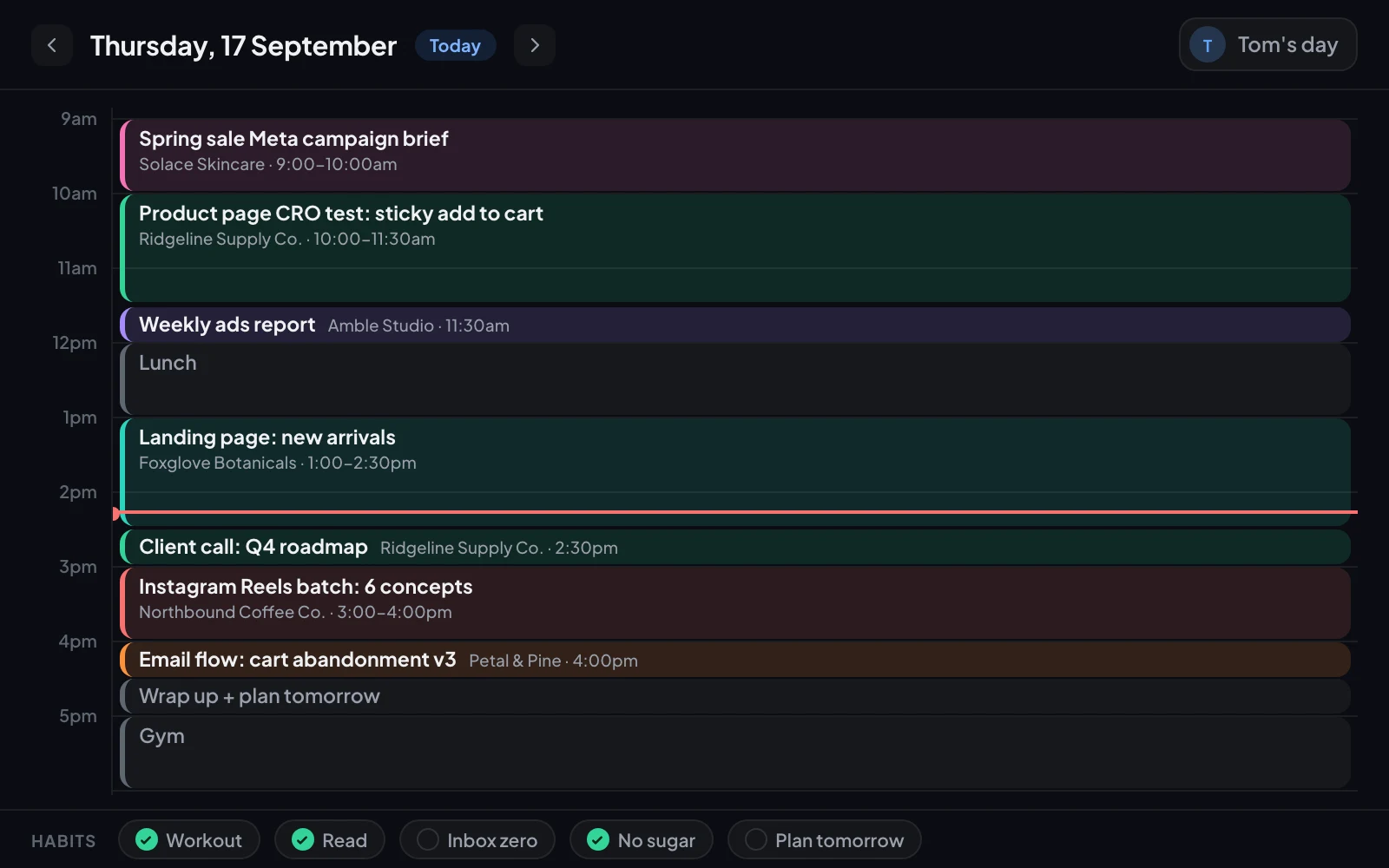Open the Gym block
Screen dimensions: 1389x868
point(735,753)
